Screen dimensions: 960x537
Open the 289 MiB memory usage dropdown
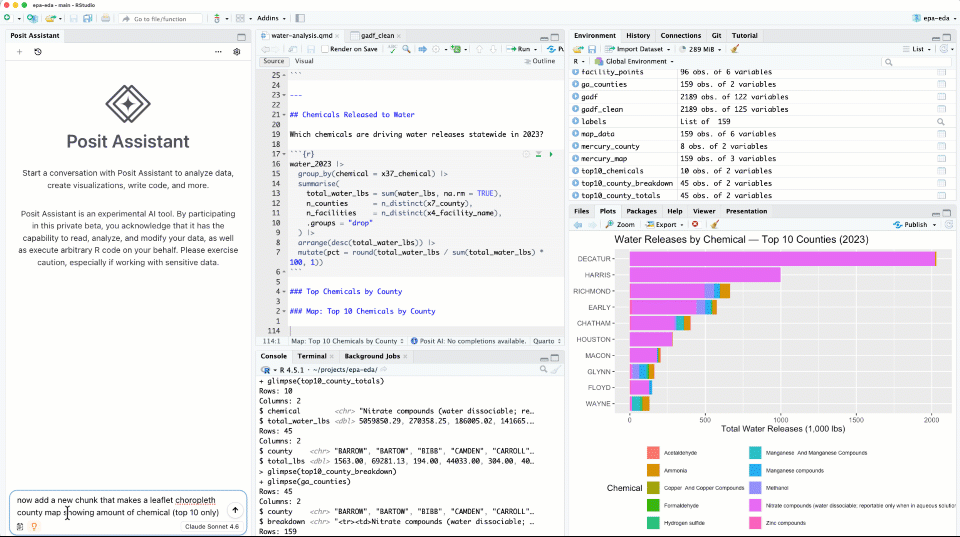pyautogui.click(x=702, y=49)
